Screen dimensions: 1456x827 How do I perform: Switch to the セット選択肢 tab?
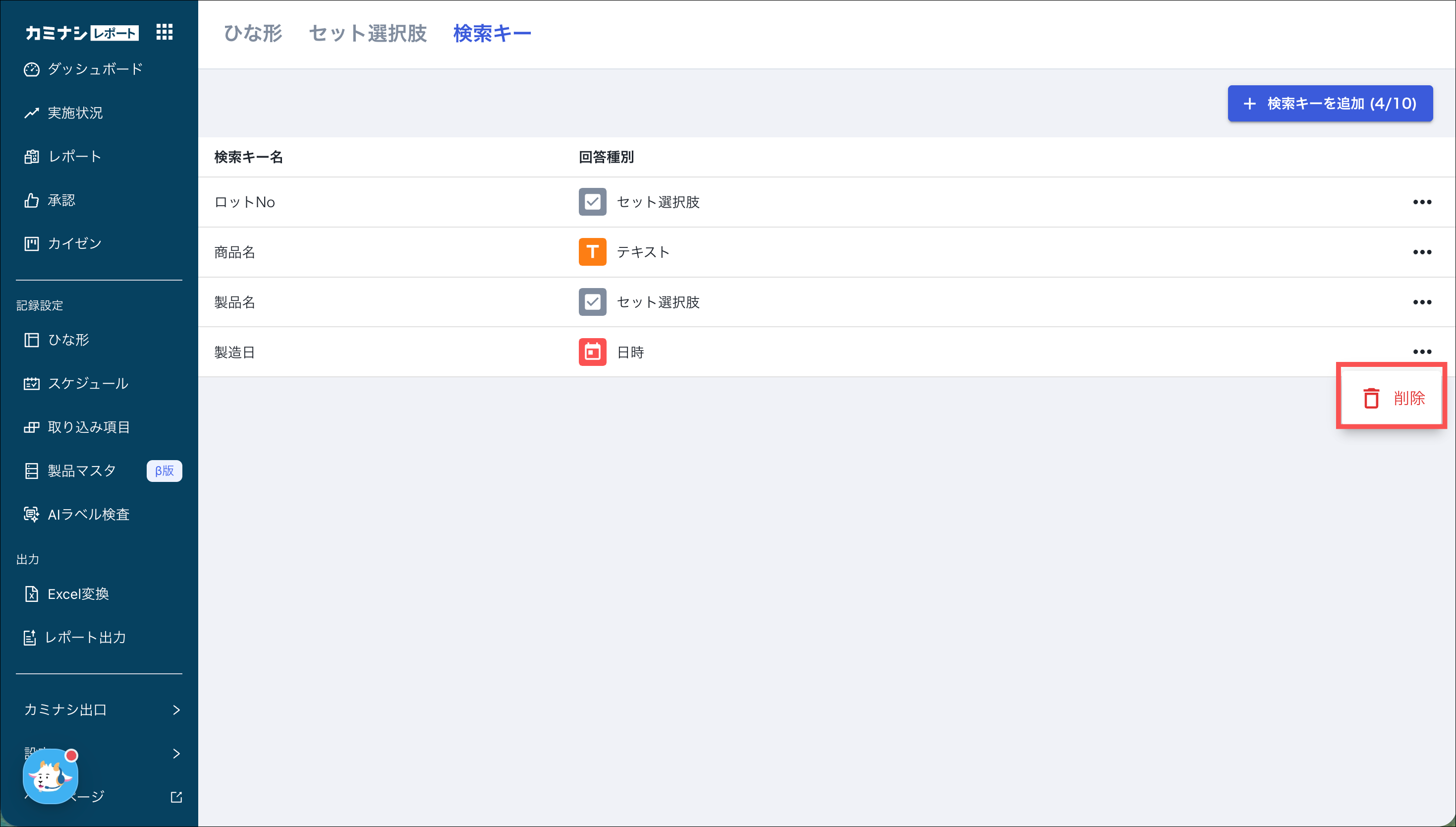click(x=367, y=34)
